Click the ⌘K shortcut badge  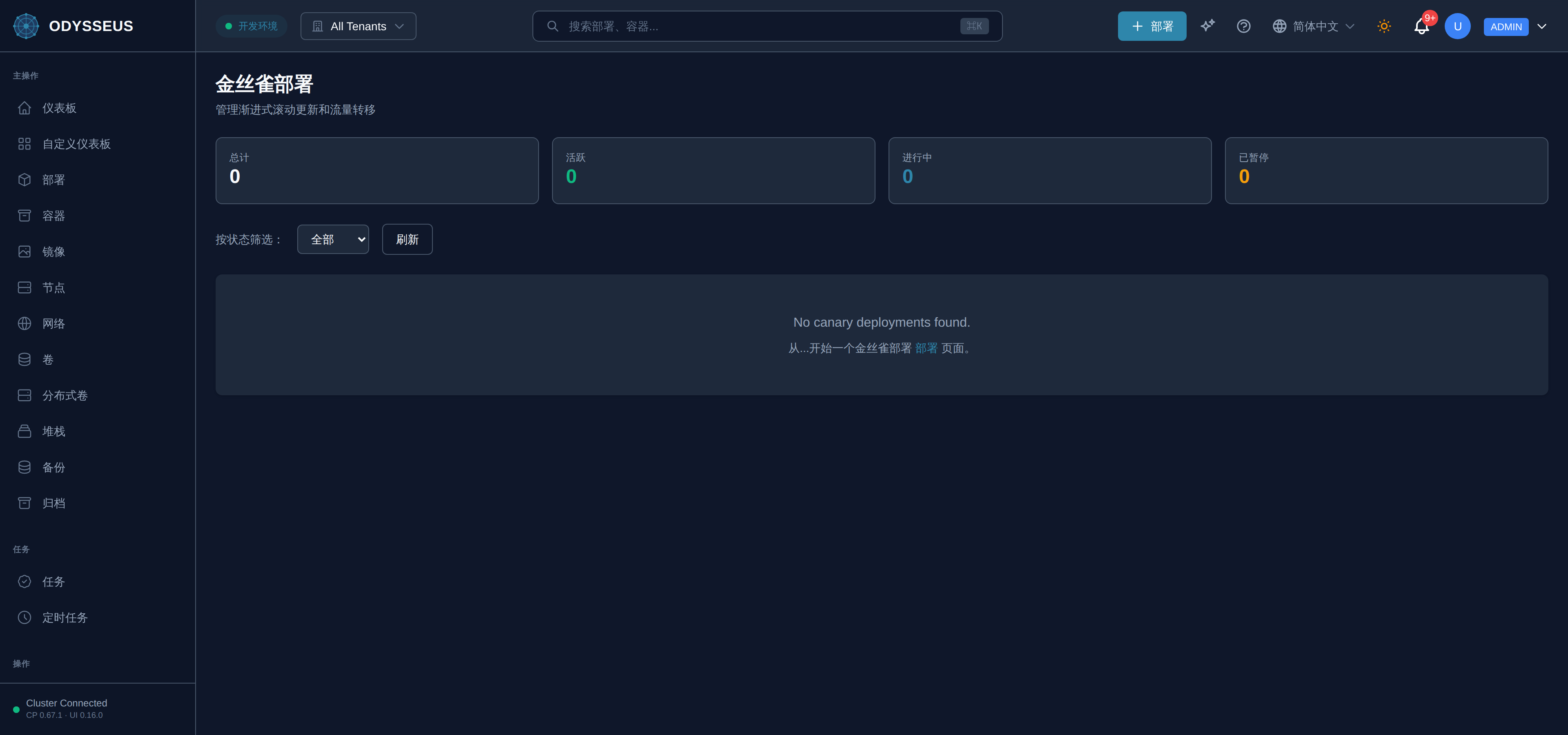974,26
